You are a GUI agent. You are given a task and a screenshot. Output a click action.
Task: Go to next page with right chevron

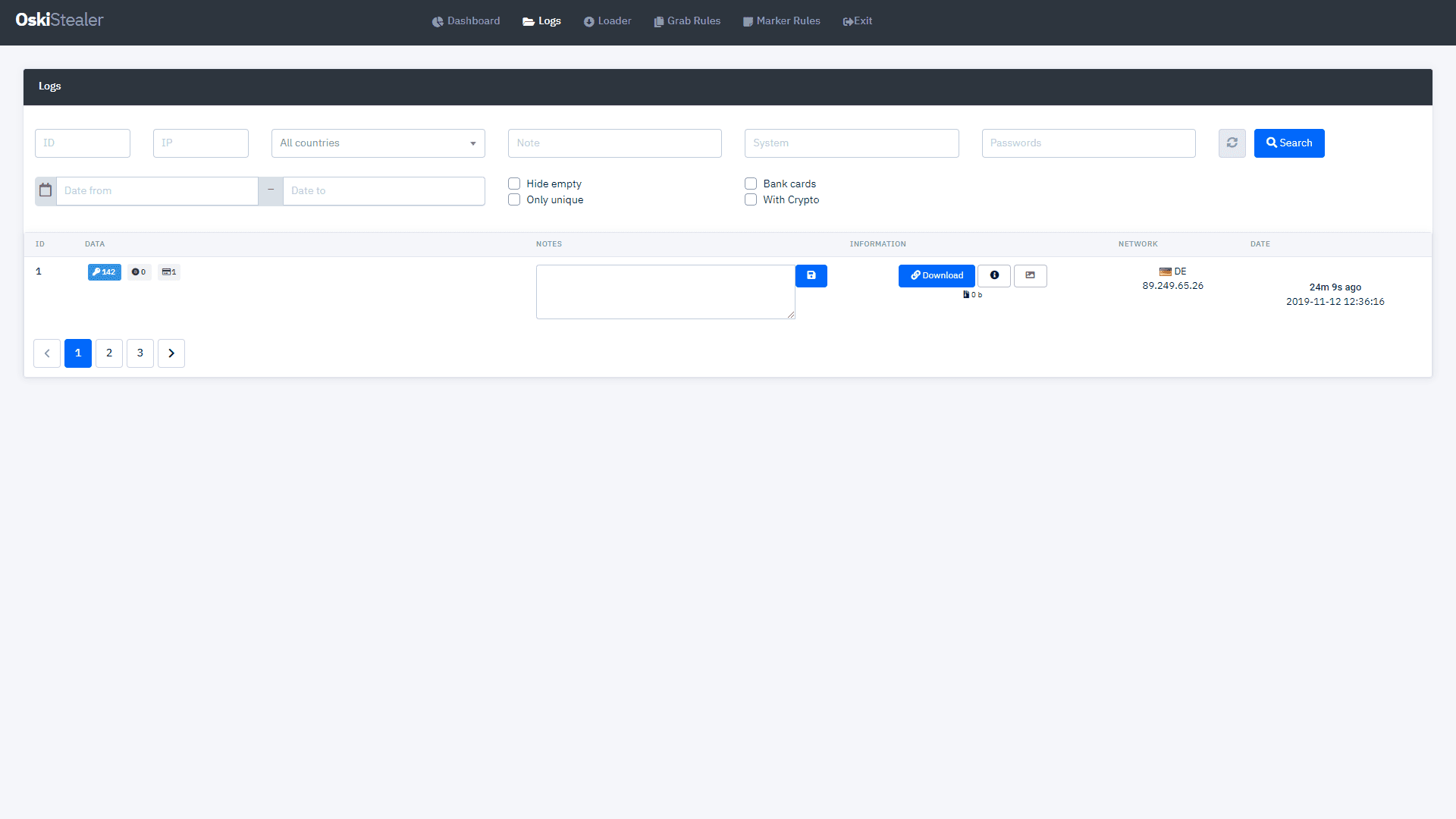click(171, 353)
